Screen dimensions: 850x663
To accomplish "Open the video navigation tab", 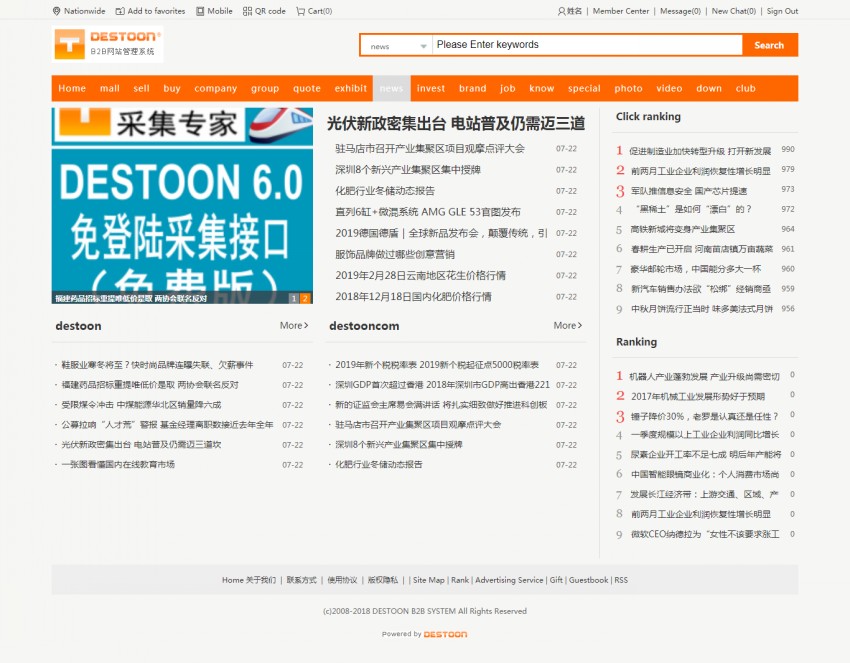I will [x=669, y=88].
